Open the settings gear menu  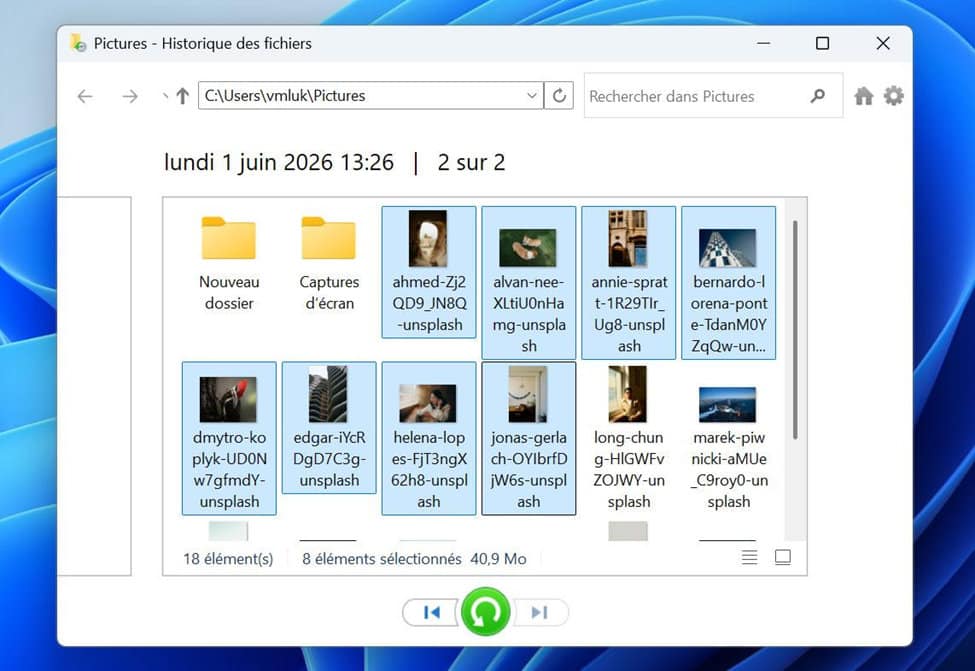(x=894, y=96)
